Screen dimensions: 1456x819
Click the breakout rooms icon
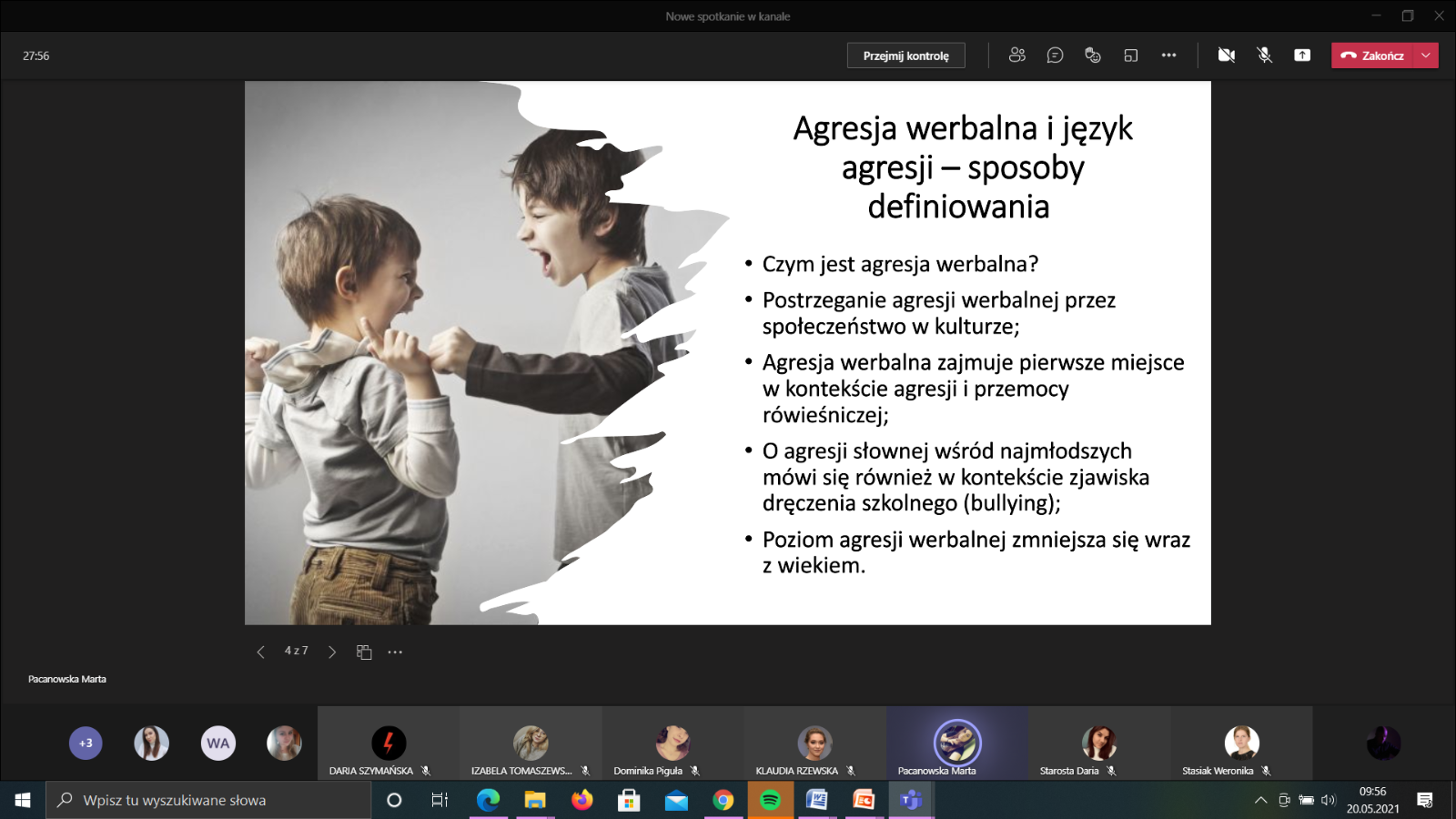pos(1131,56)
